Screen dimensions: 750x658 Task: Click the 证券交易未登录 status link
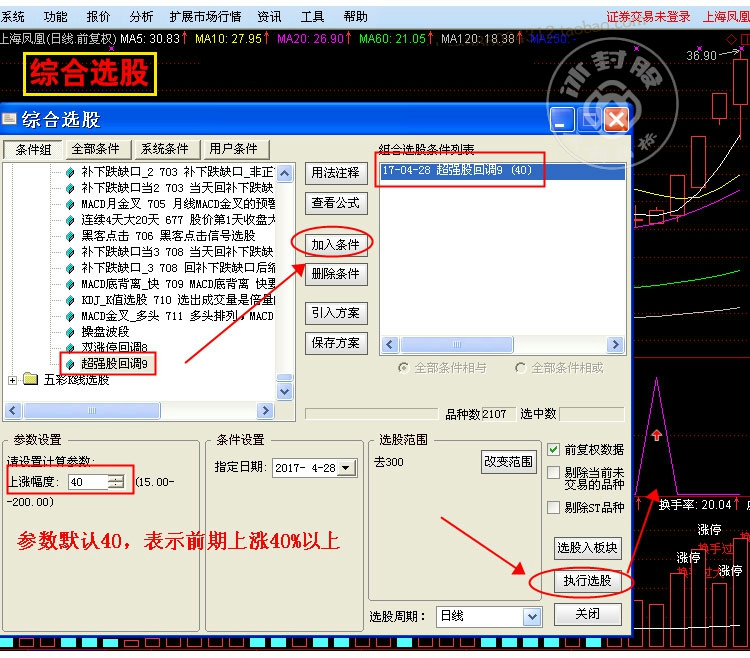click(x=649, y=17)
